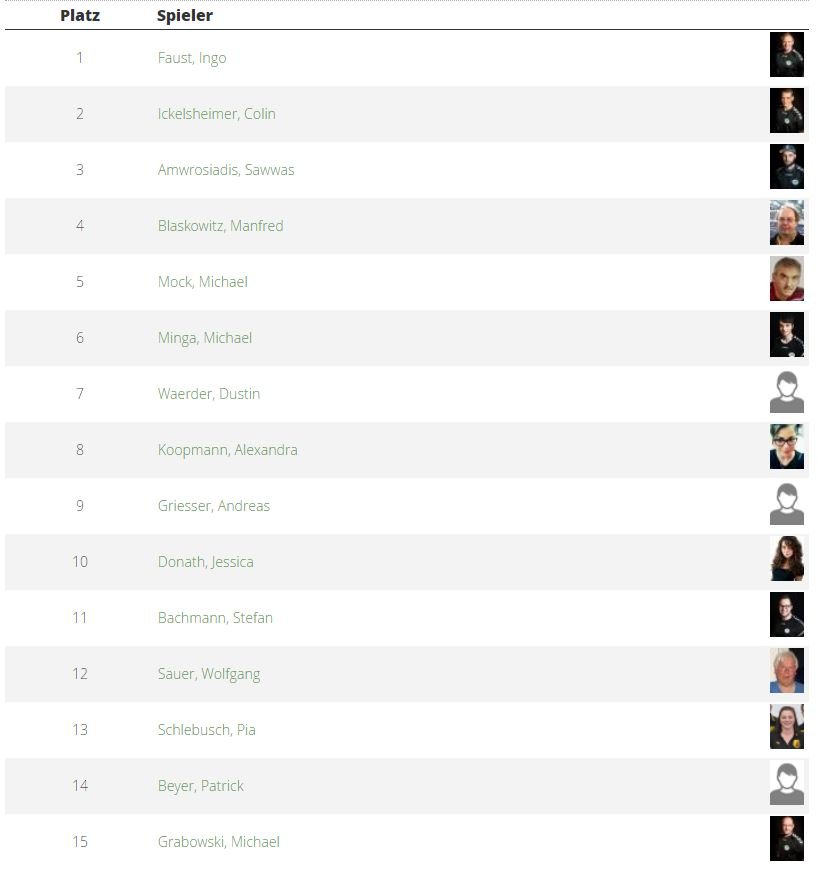Open Grabowski, Michael player page

(x=218, y=842)
